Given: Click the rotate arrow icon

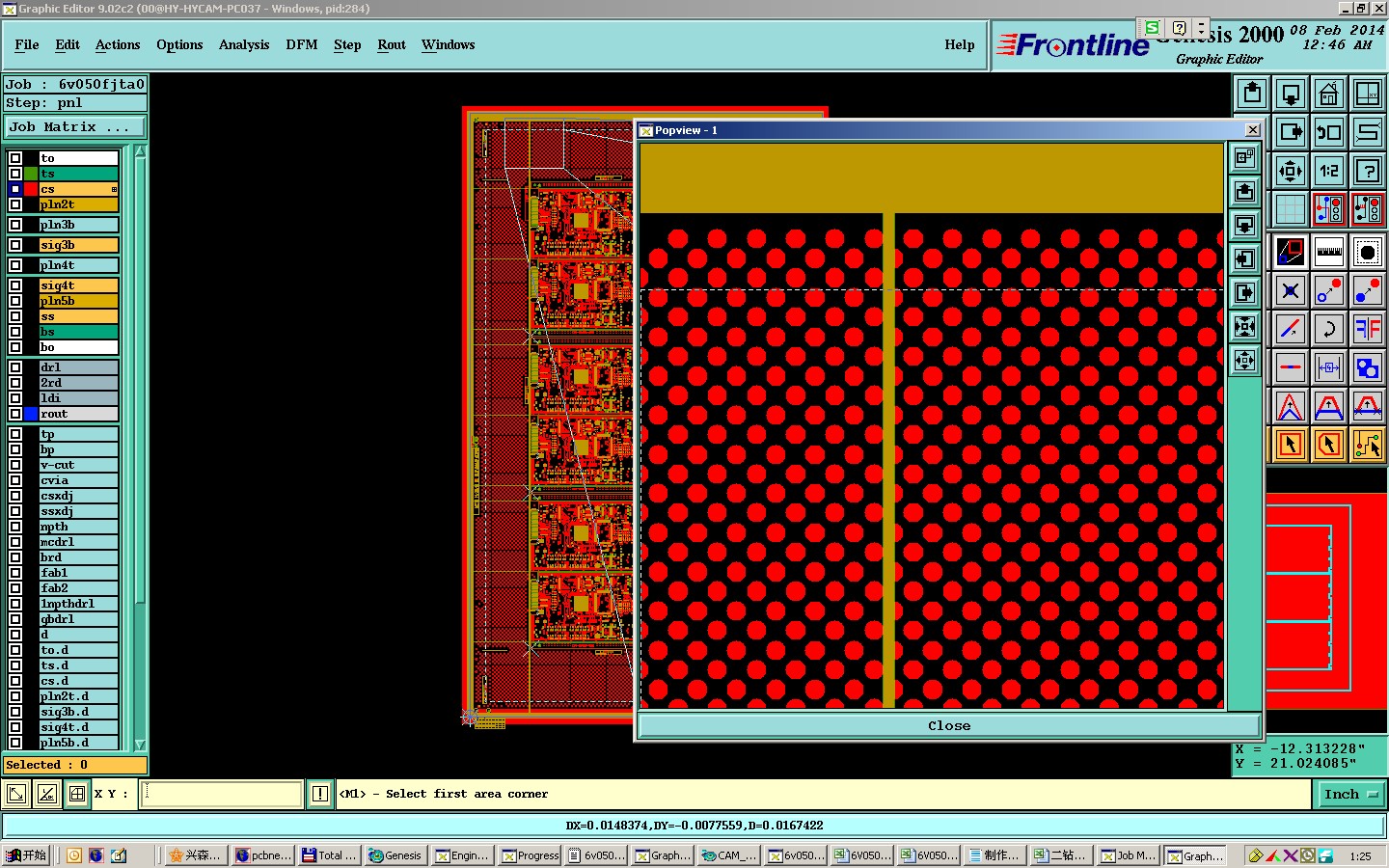Looking at the screenshot, I should (1329, 329).
